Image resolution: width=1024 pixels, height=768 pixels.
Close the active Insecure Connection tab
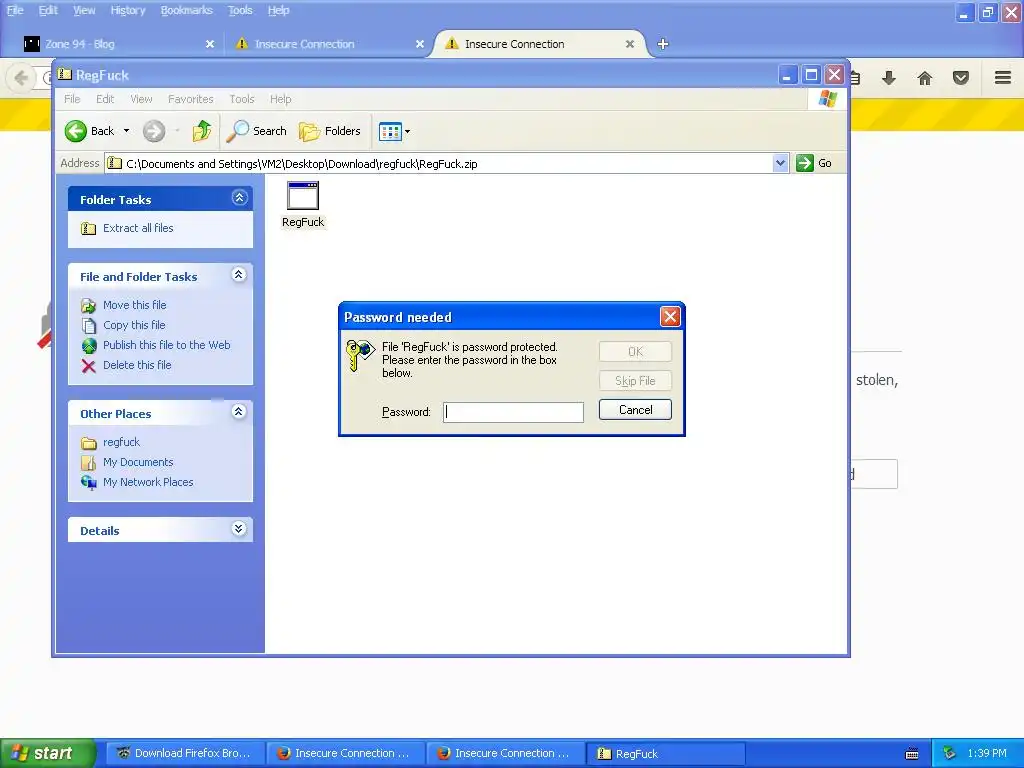pos(630,44)
